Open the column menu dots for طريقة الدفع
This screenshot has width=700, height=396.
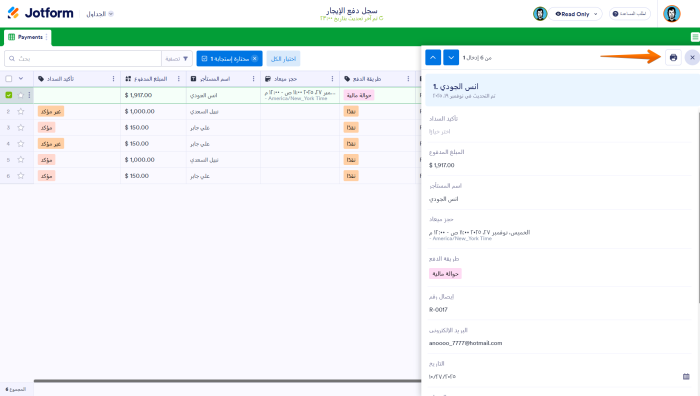(408, 79)
